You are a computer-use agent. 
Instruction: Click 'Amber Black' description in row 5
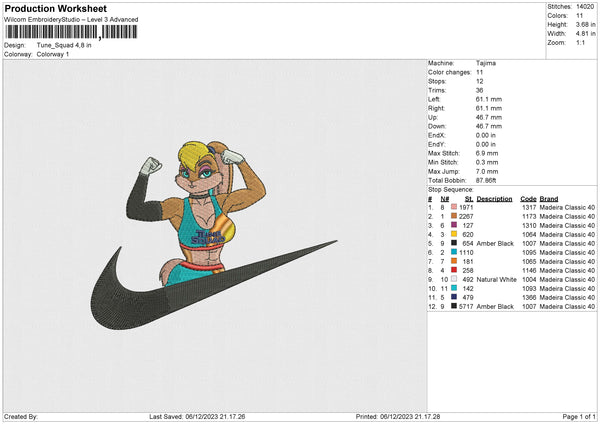(495, 243)
